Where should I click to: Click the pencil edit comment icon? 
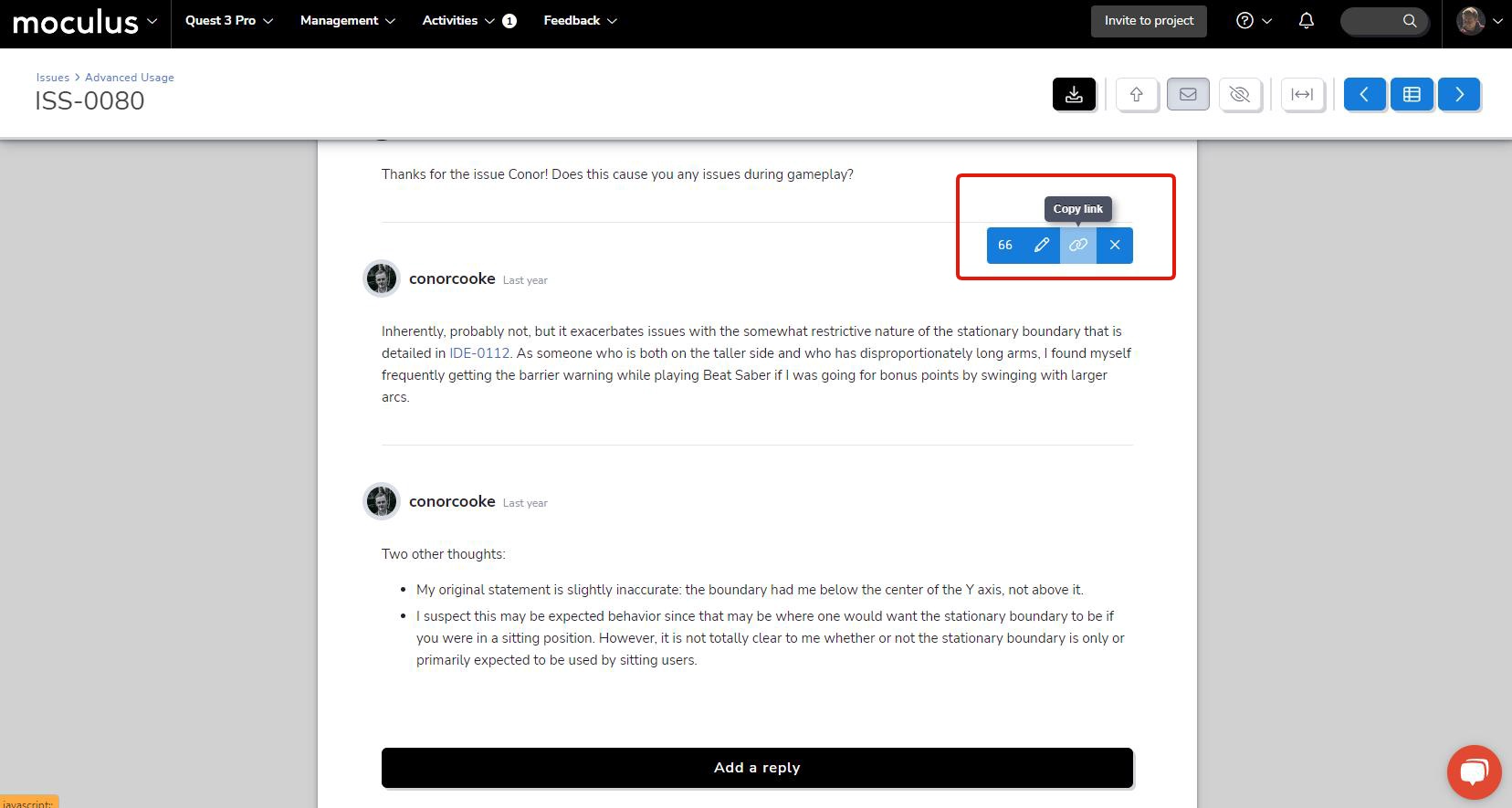tap(1042, 245)
